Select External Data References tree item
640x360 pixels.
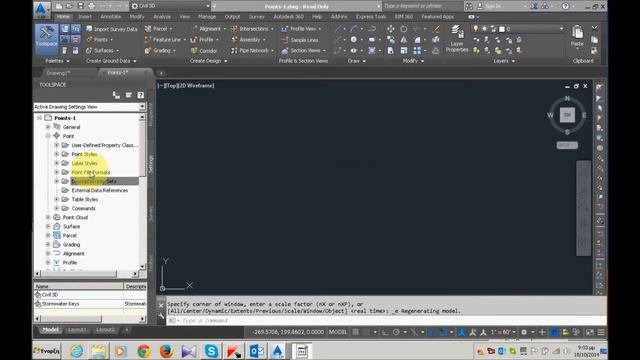coord(100,190)
